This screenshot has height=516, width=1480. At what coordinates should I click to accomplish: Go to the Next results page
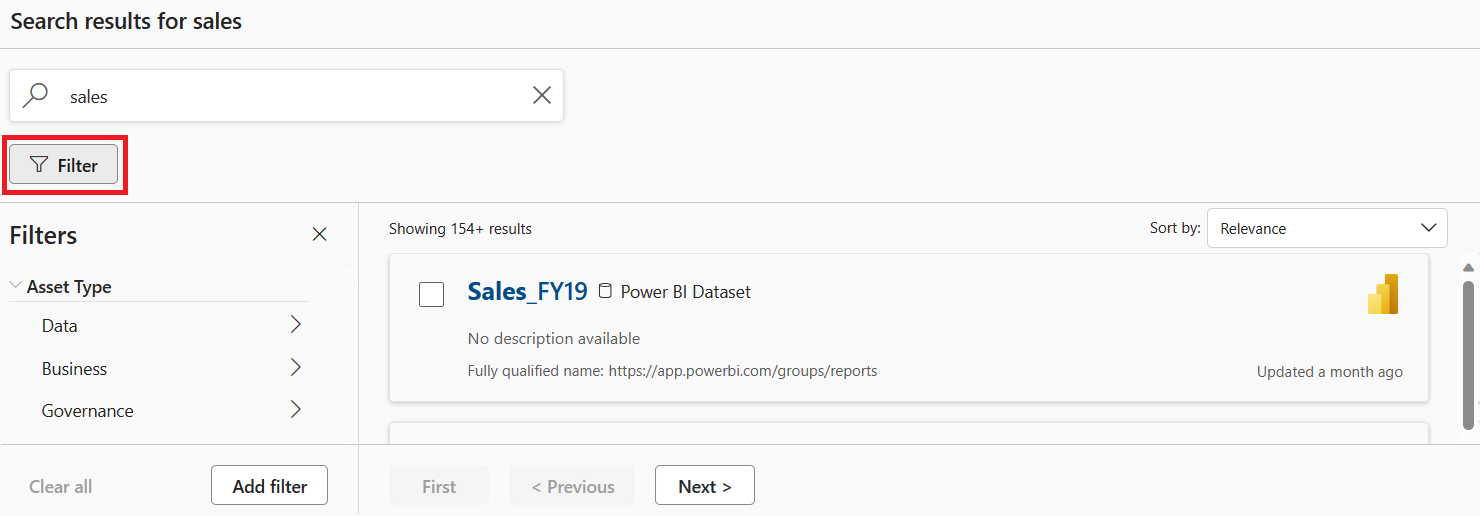point(704,486)
